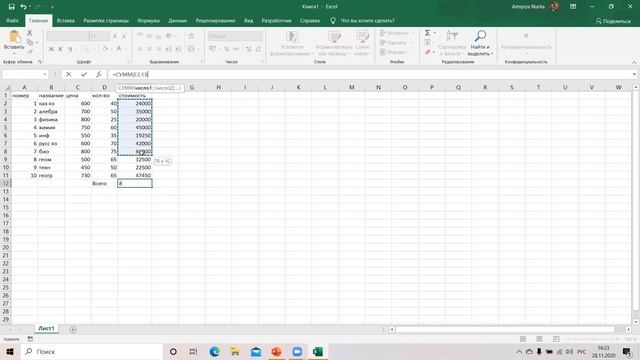
Task: Click the vertical scrollbar down arrow
Action: tap(636, 322)
